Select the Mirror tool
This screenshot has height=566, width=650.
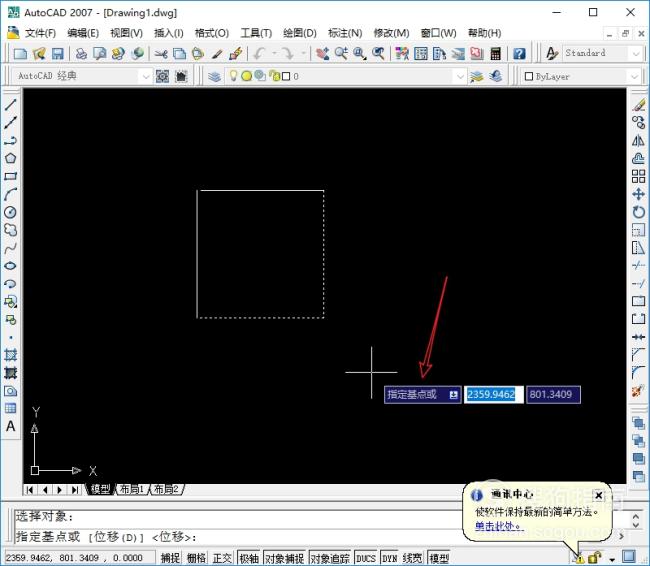pos(638,141)
